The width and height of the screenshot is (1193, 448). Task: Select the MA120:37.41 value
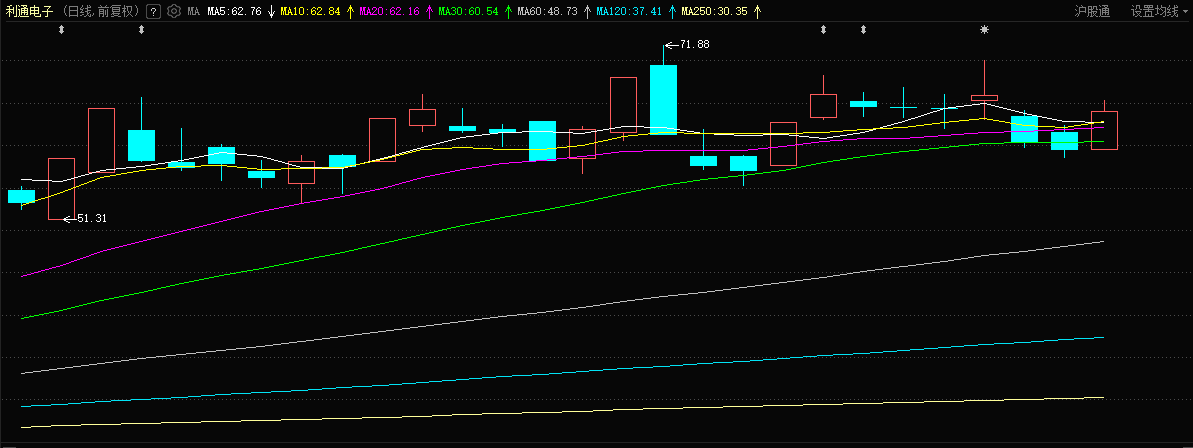coord(629,11)
